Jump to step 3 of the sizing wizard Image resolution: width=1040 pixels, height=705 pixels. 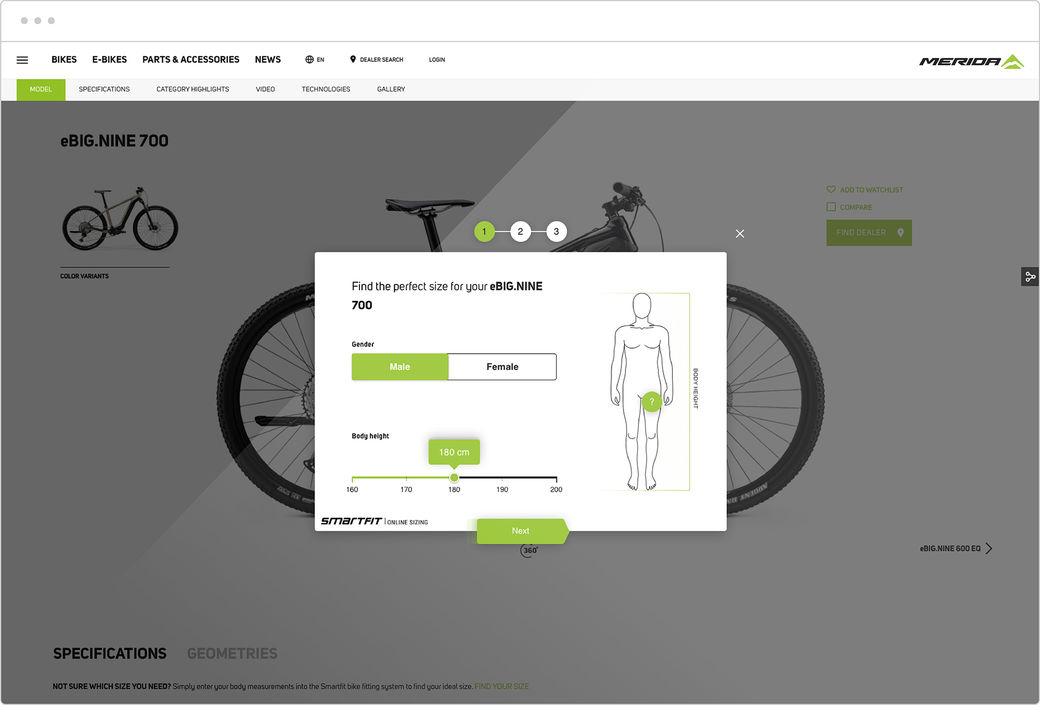coord(556,231)
